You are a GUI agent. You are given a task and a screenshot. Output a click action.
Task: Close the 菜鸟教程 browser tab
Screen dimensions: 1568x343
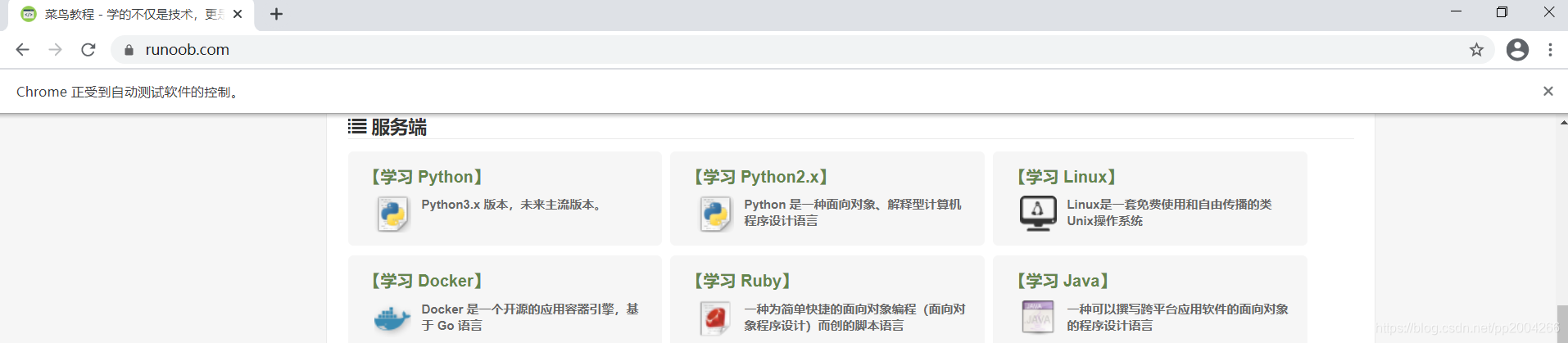[x=238, y=14]
